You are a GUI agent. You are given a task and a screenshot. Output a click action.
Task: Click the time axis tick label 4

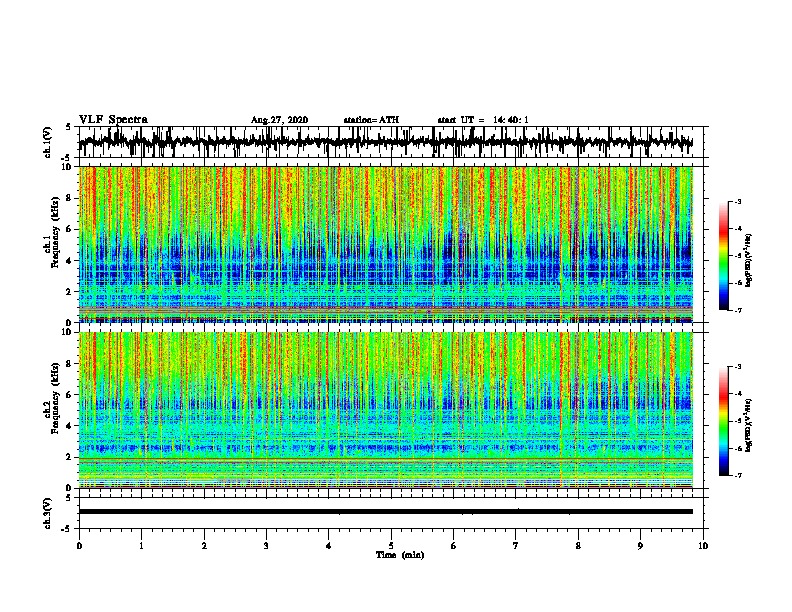329,546
